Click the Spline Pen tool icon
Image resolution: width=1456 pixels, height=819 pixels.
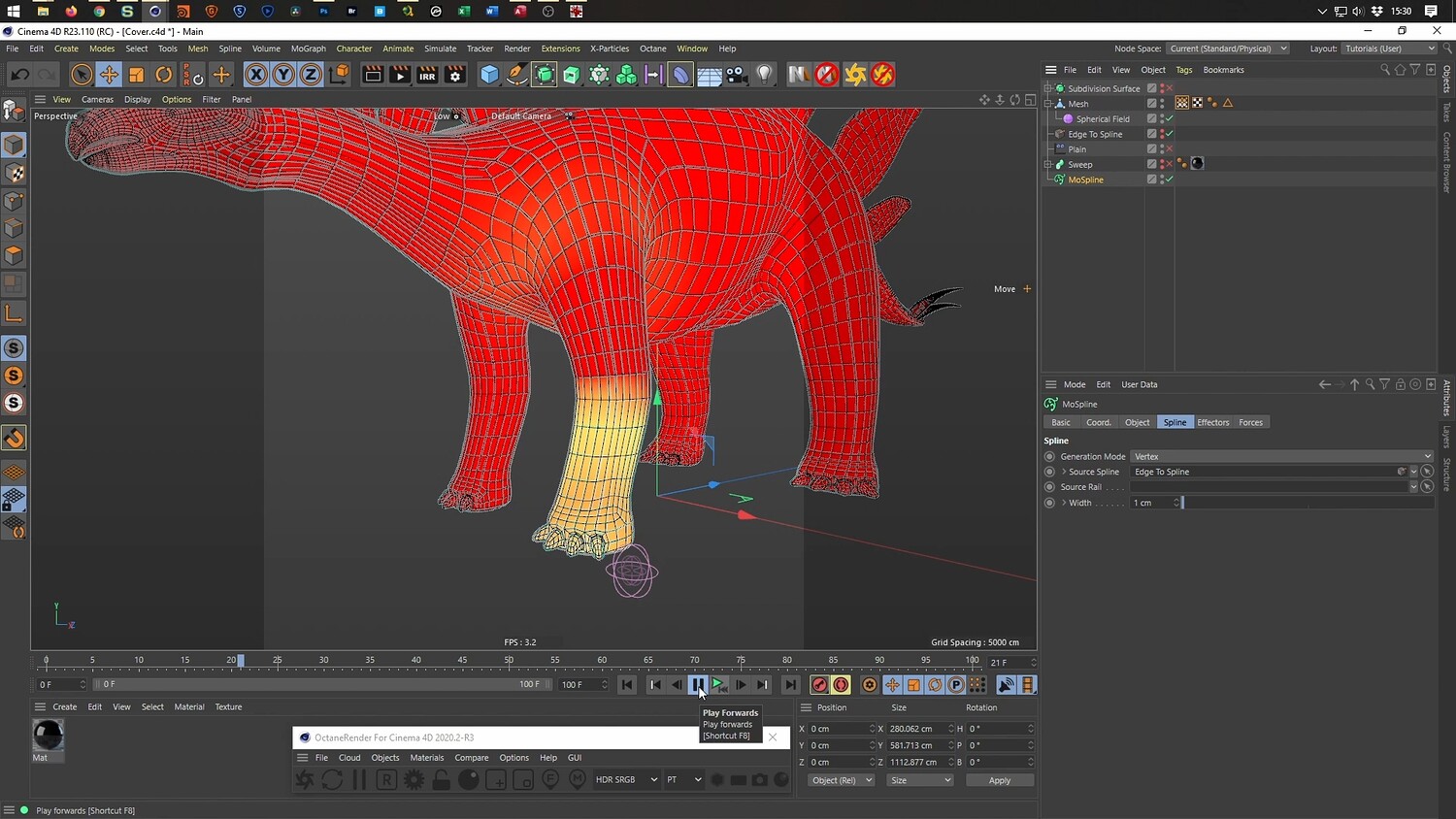tap(517, 75)
